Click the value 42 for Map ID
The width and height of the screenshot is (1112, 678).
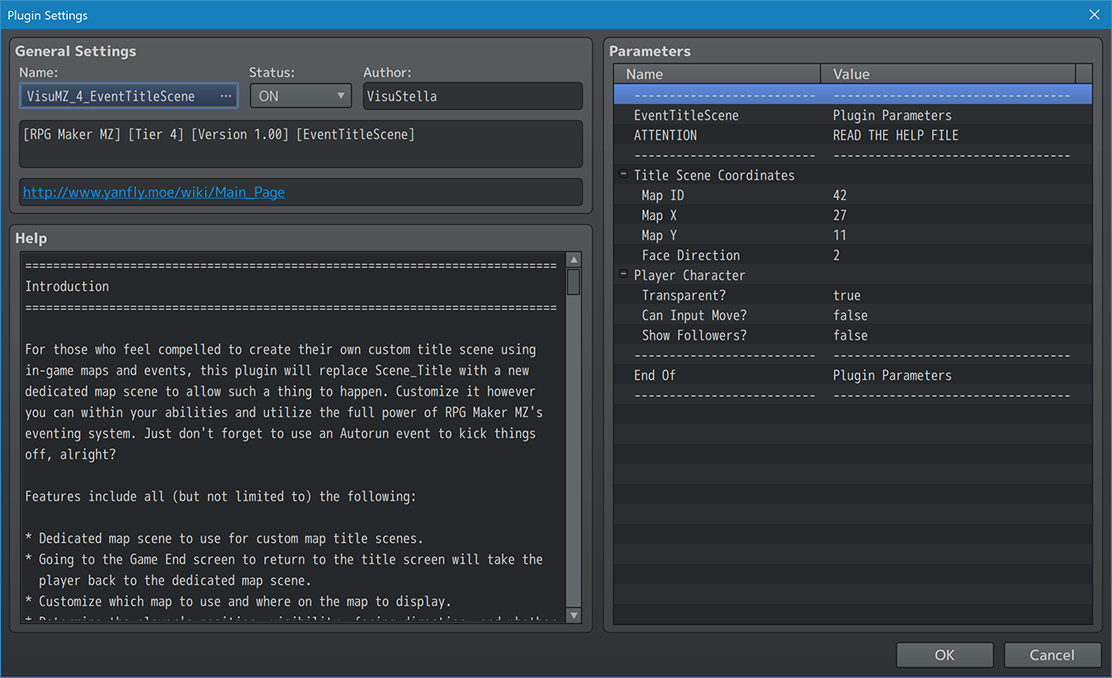(840, 195)
